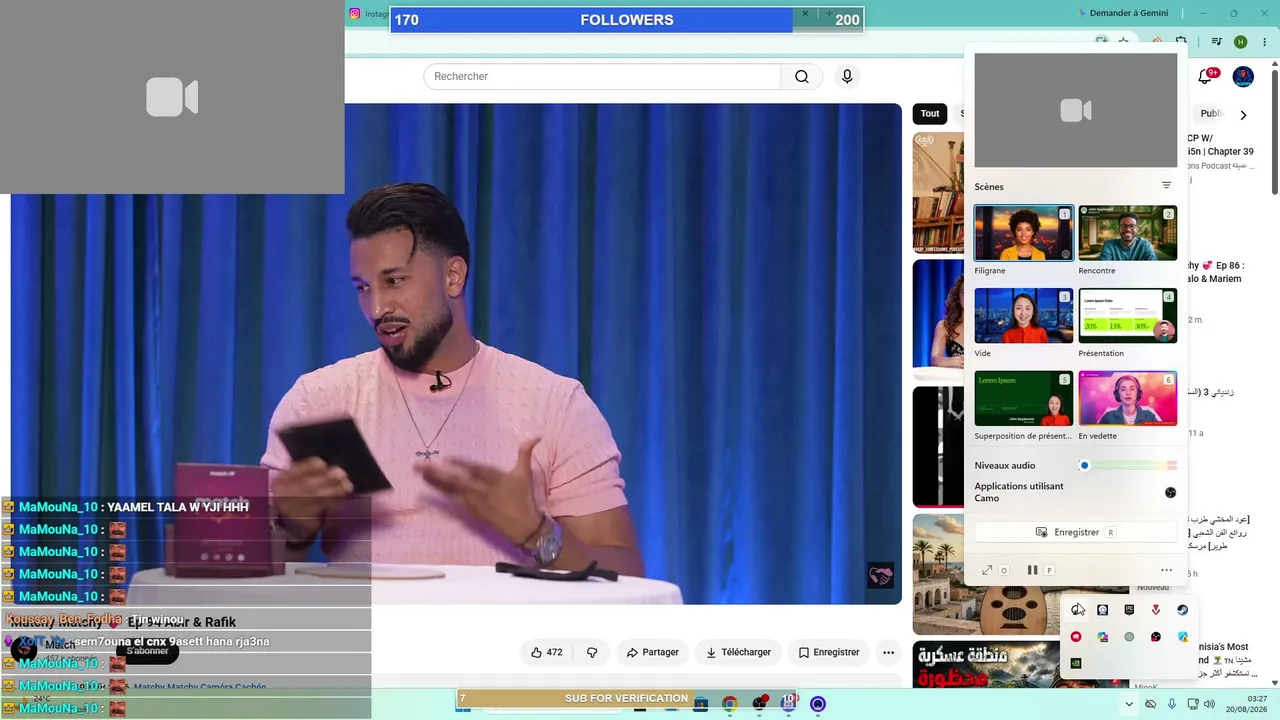Start voice search with the microphone icon

[x=847, y=77]
